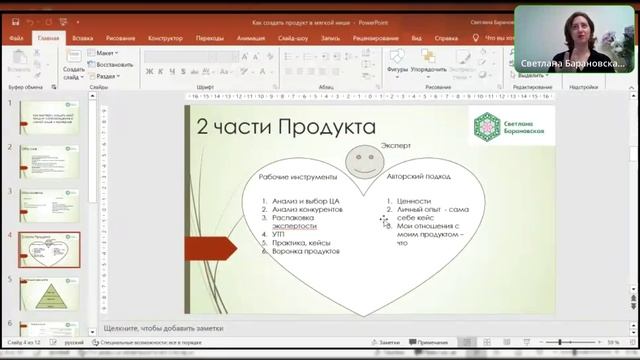Start Slide Show icon in status bar
640x360 pixels.
tap(527, 342)
